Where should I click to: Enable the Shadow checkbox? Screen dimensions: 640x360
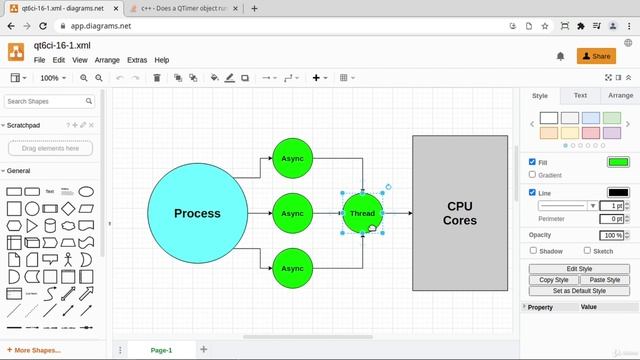pyautogui.click(x=533, y=251)
